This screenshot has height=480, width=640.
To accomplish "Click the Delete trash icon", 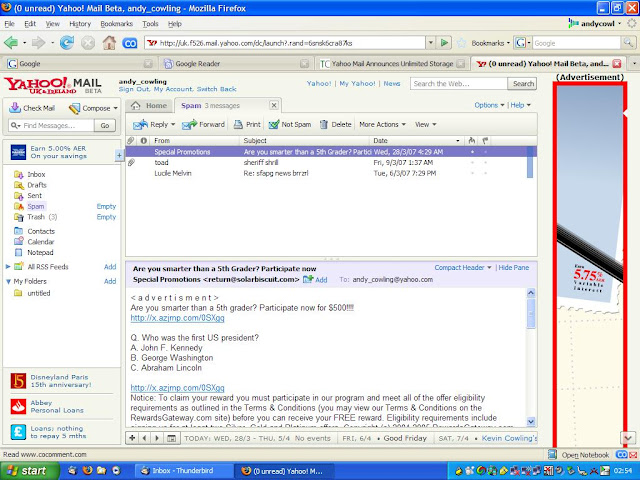I will pos(324,124).
